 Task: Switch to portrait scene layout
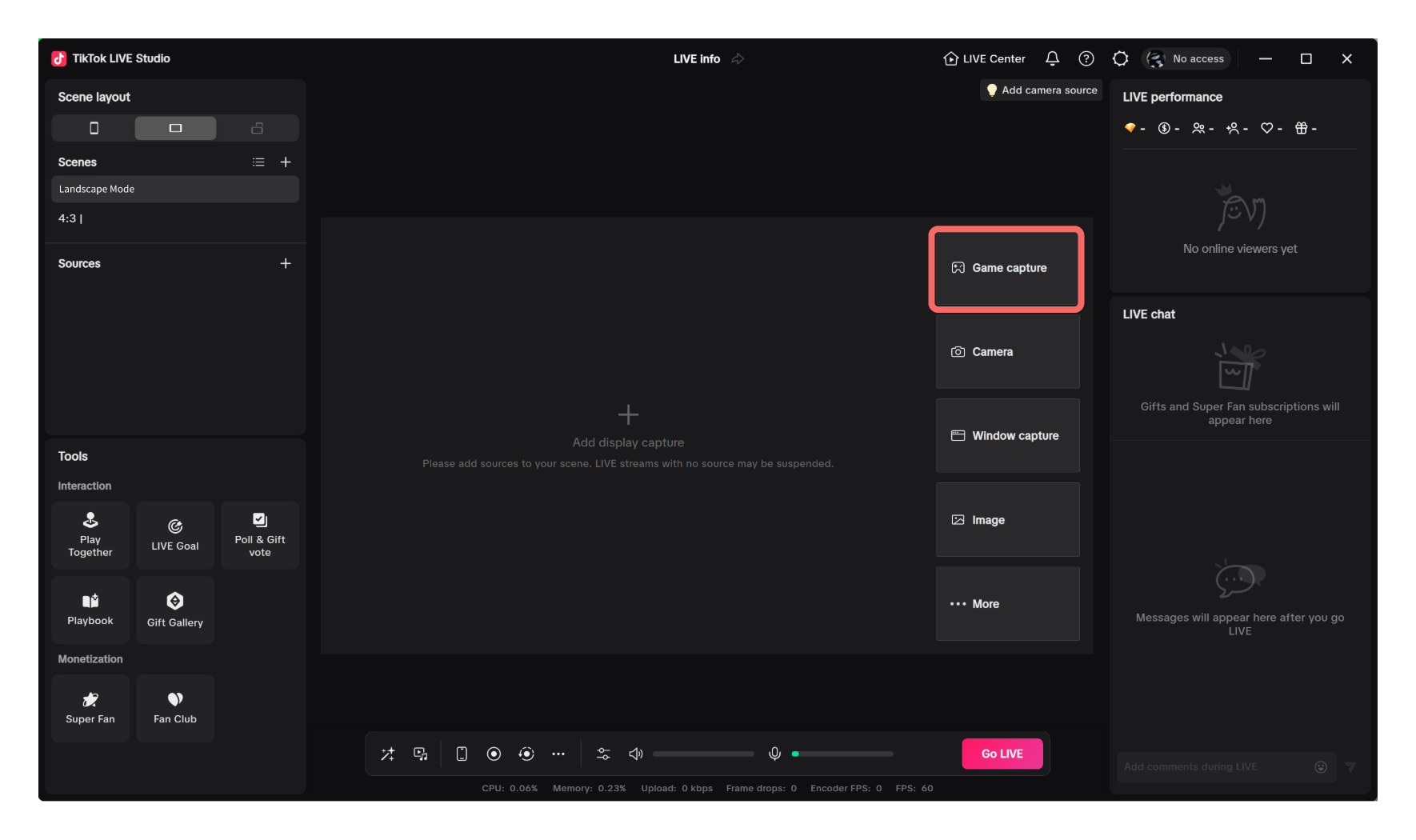point(94,128)
